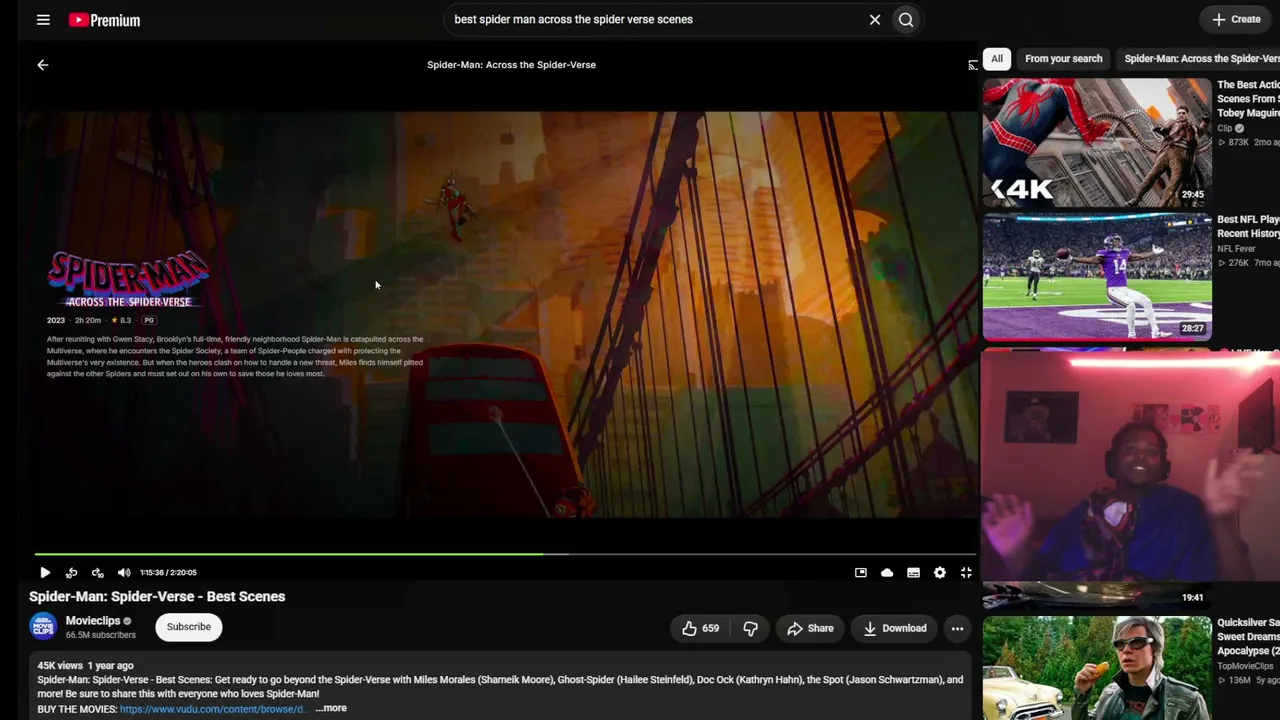This screenshot has height=720, width=1280.
Task: Click the 45K views 1 year ago text
Action: coord(85,666)
